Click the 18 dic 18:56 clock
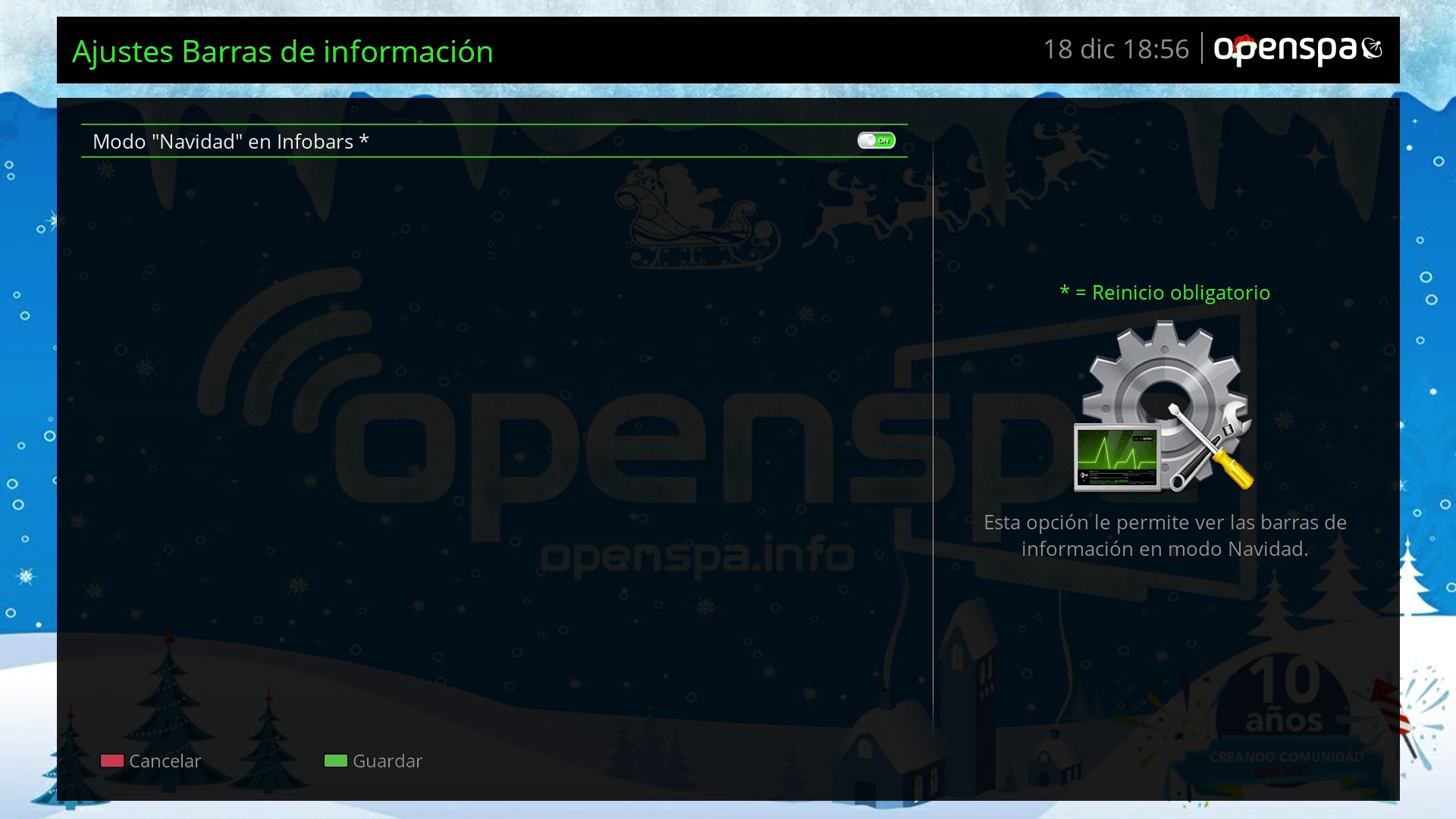 [1116, 49]
